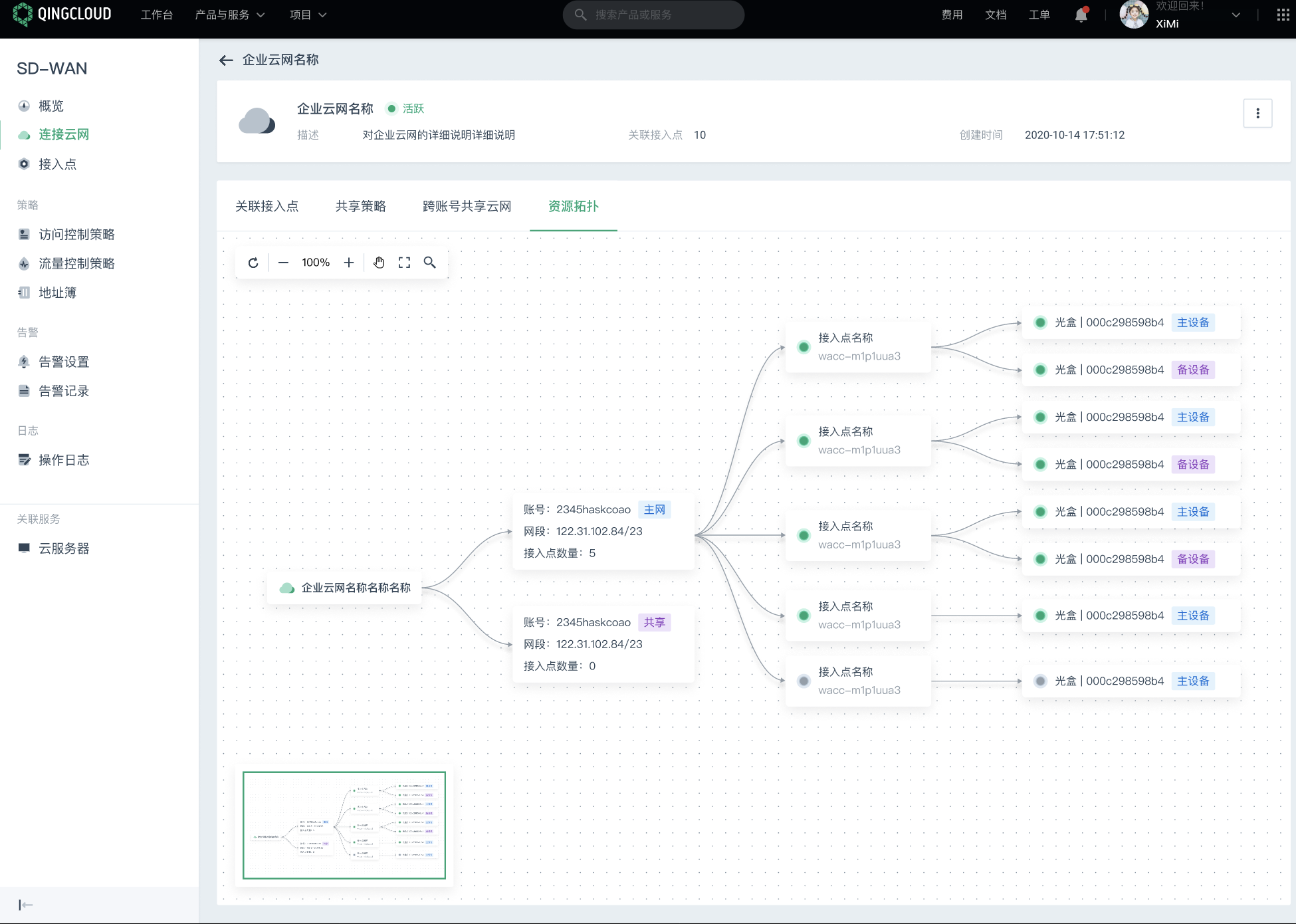Click the search products input field
This screenshot has width=1296, height=924.
[x=654, y=15]
